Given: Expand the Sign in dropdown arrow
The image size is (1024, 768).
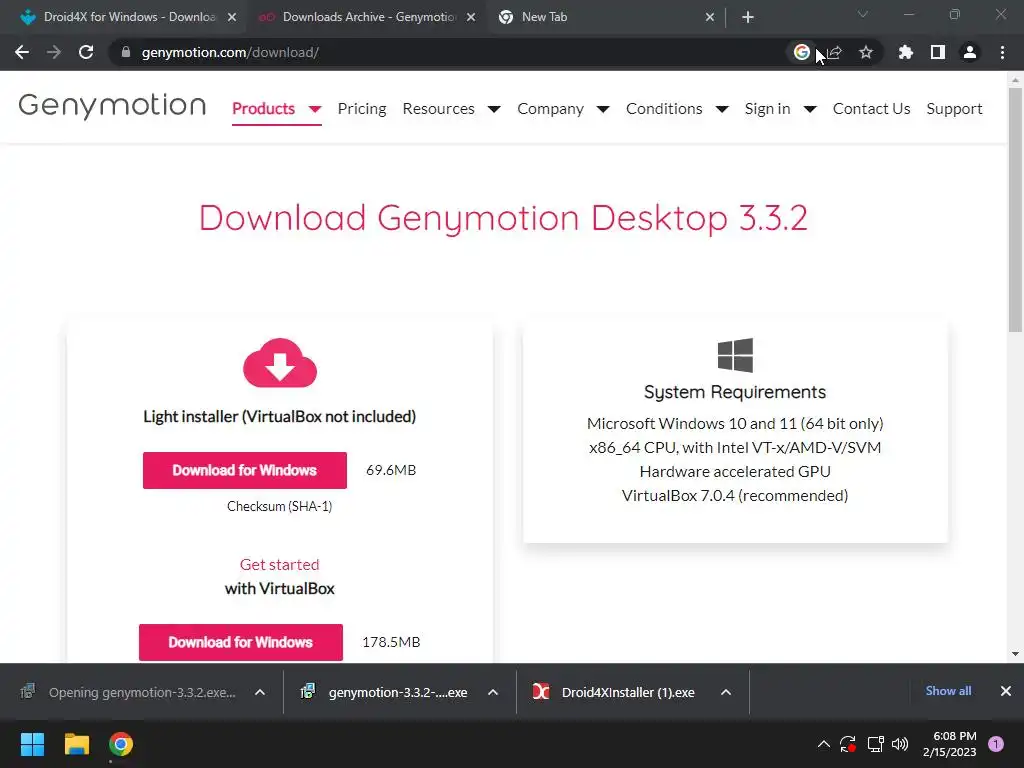Looking at the screenshot, I should click(810, 109).
